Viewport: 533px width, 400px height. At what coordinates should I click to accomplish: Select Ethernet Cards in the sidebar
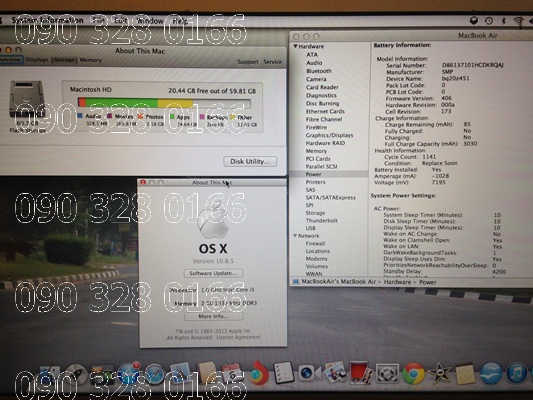[325, 111]
